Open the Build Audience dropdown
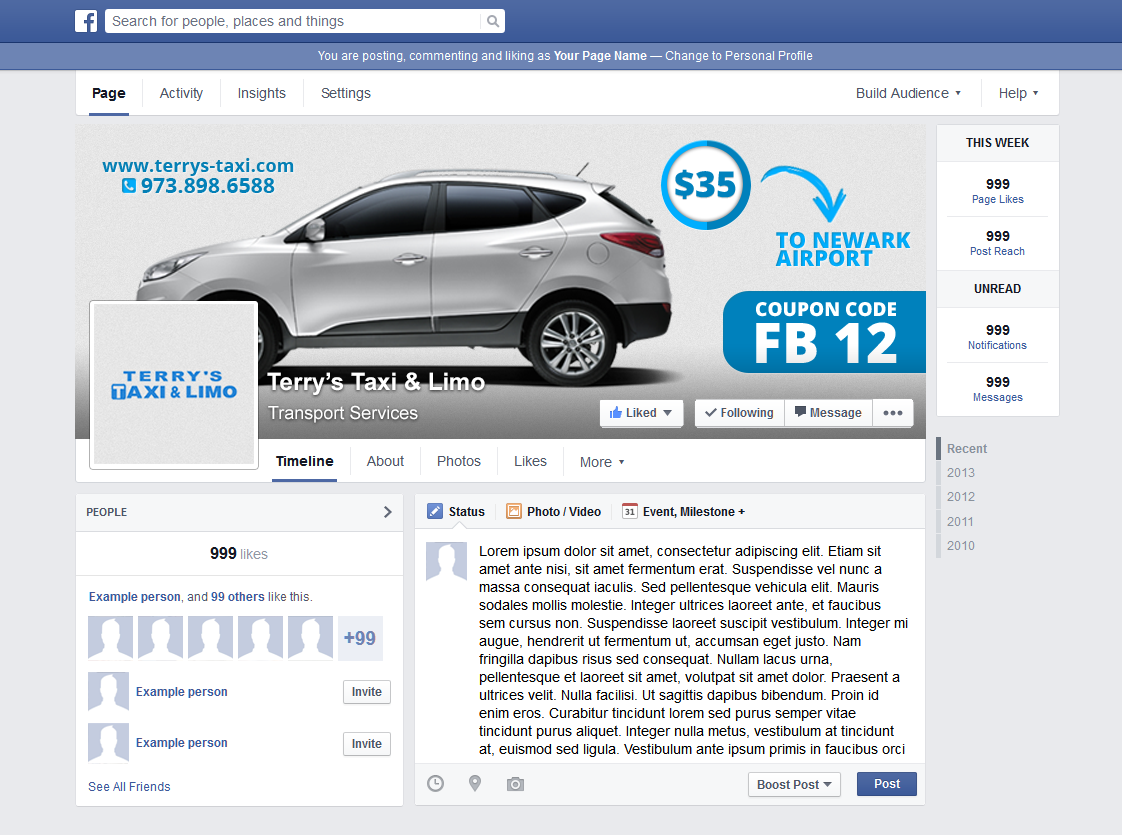The height and width of the screenshot is (835, 1122). click(x=908, y=93)
